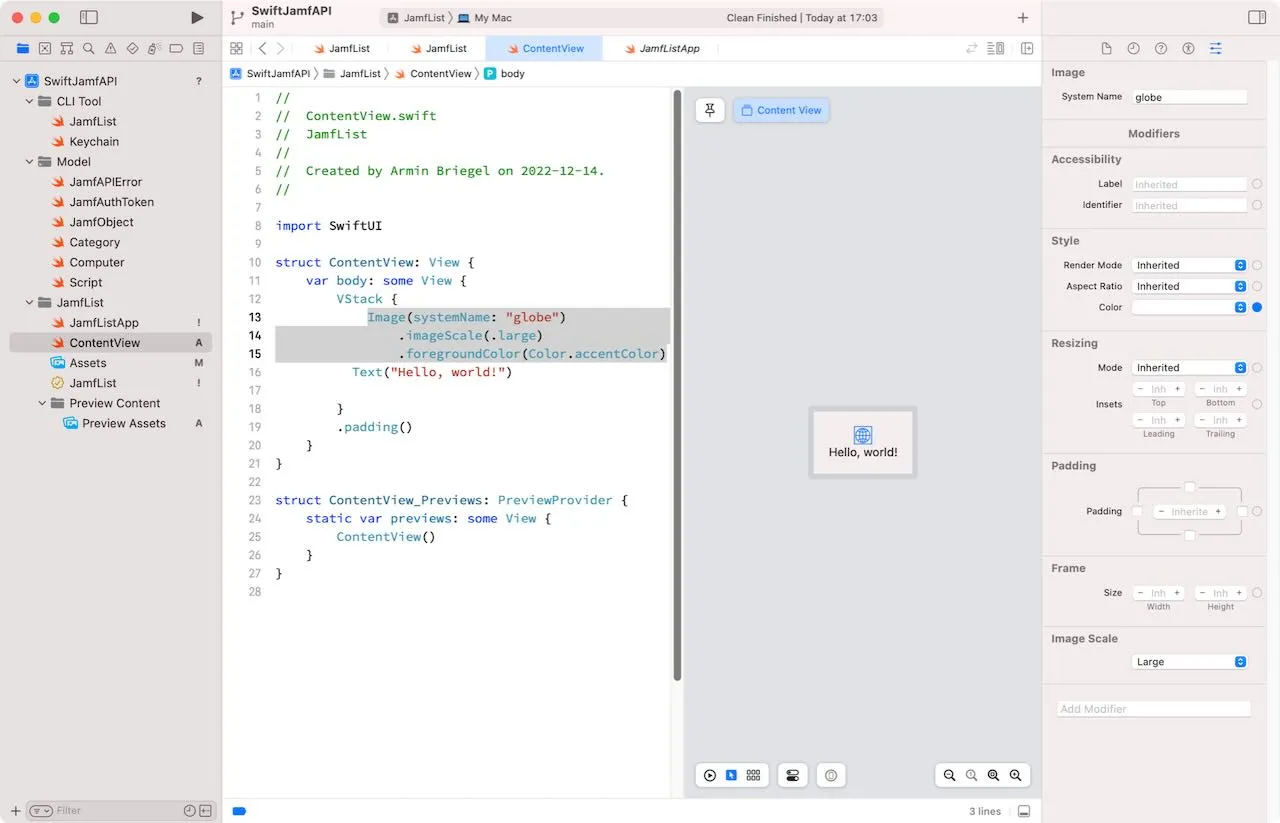Pin the preview canvas
Viewport: 1280px width, 823px height.
[710, 110]
